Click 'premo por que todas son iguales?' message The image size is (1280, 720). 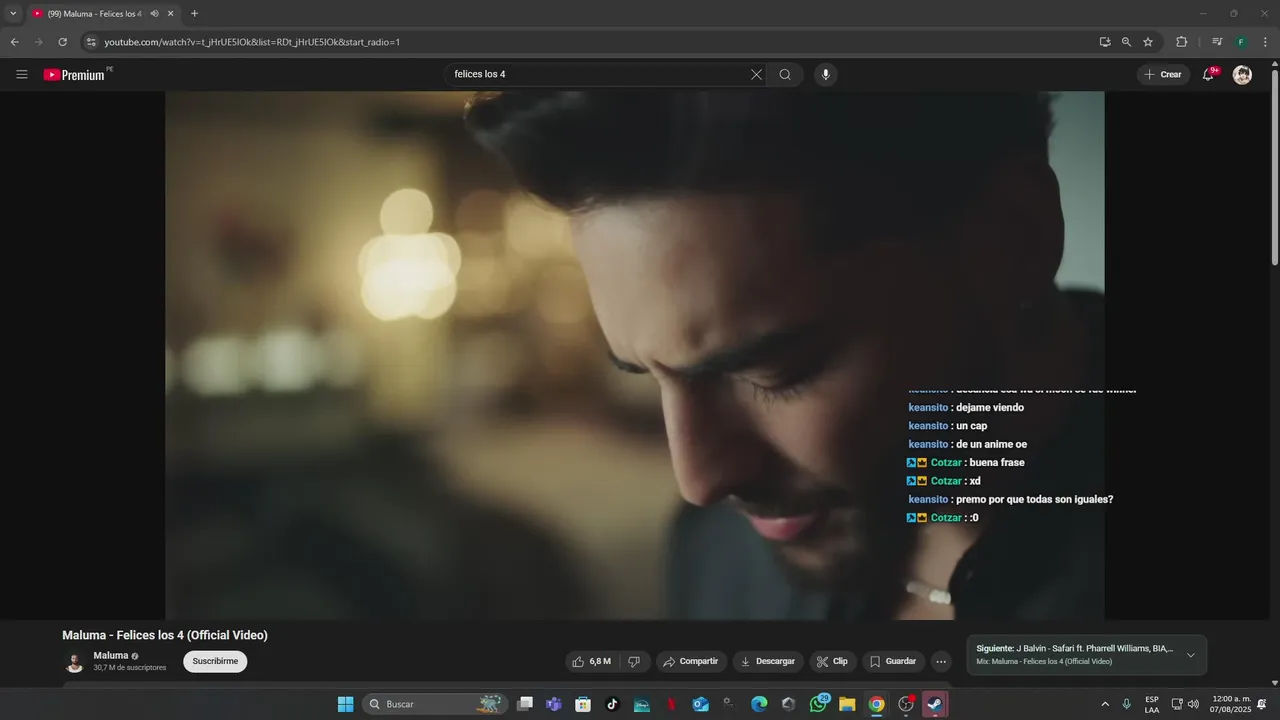point(1034,499)
